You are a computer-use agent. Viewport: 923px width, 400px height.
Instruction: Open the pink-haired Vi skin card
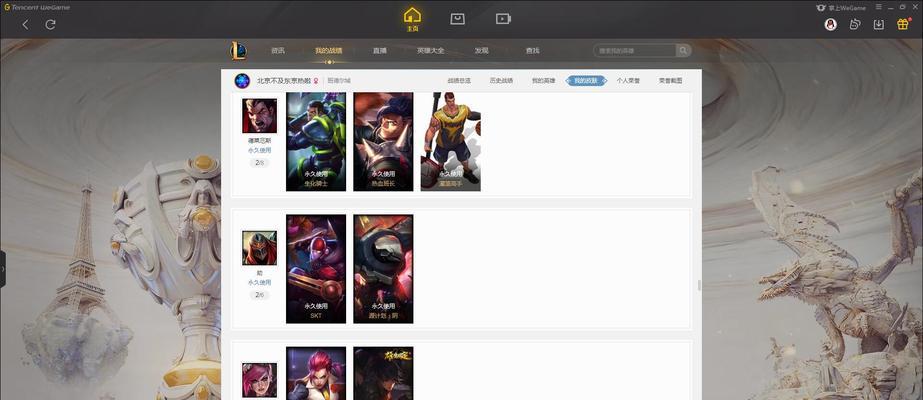316,373
